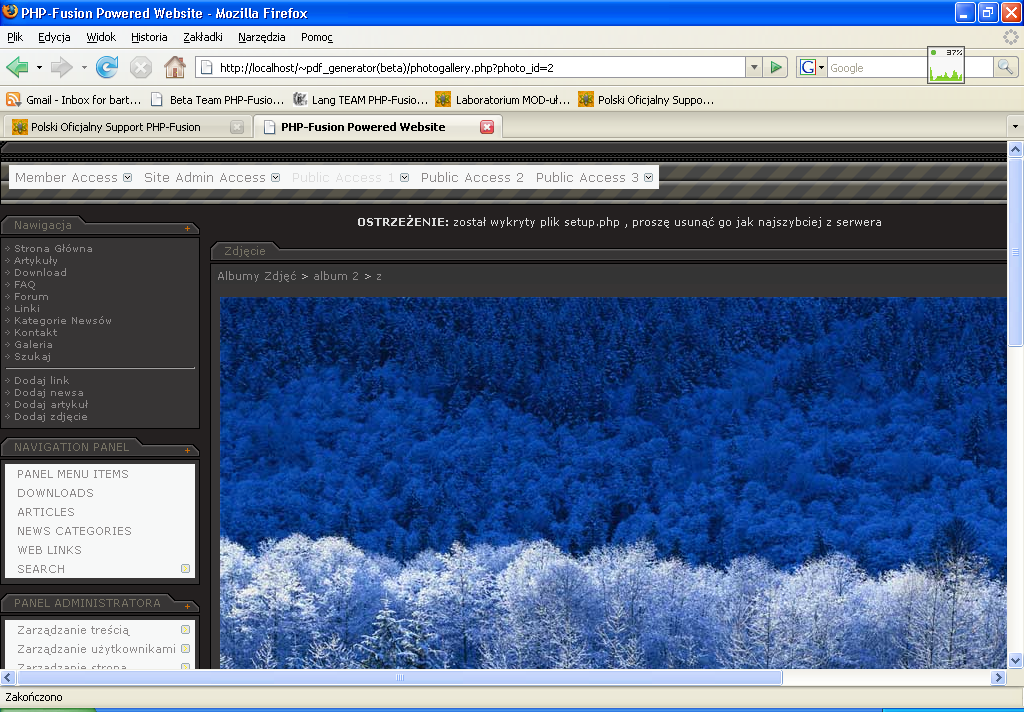Switch to Polski Oficjalny Support PHP-Fusion tab
Viewport: 1024px width, 712px height.
coord(127,127)
